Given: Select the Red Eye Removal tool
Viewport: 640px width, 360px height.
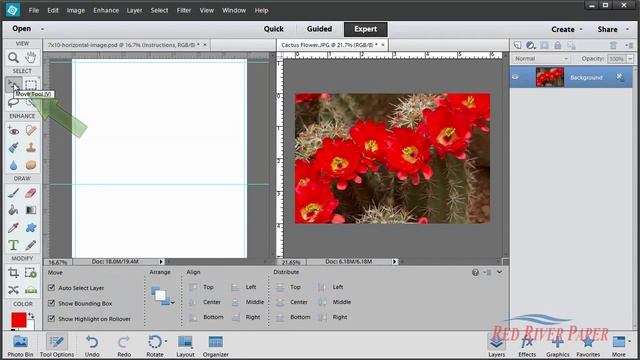Looking at the screenshot, I should tap(13, 131).
